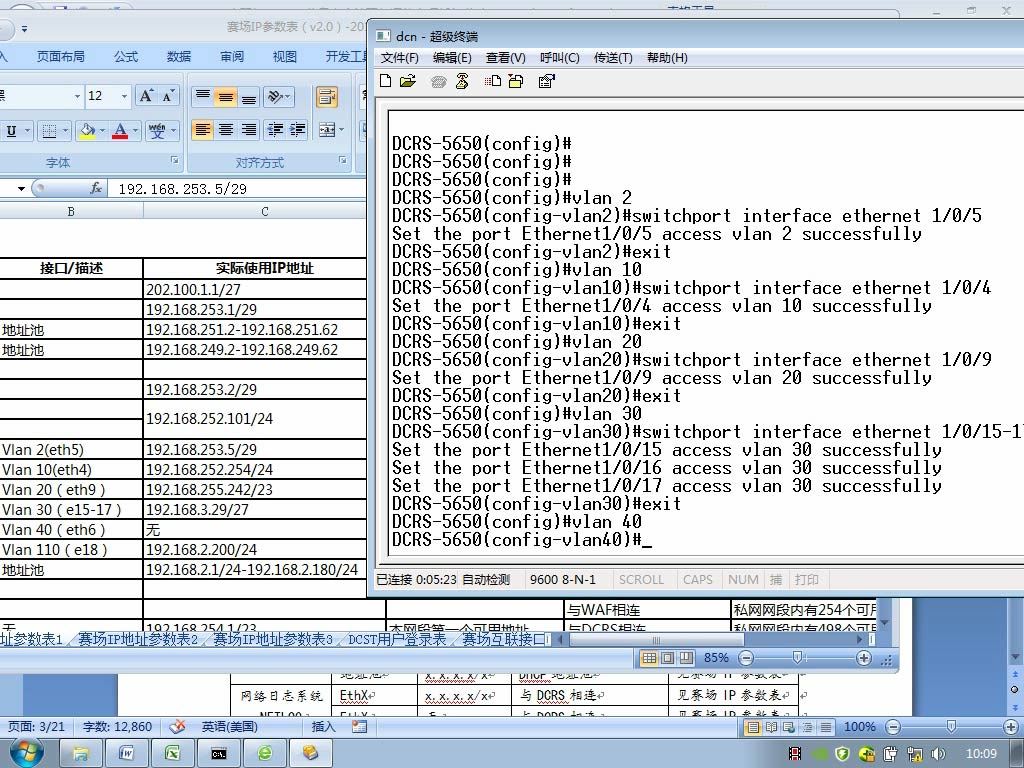Click Word language 英语(美国) status button
Screen dimensions: 1024x768
click(229, 726)
